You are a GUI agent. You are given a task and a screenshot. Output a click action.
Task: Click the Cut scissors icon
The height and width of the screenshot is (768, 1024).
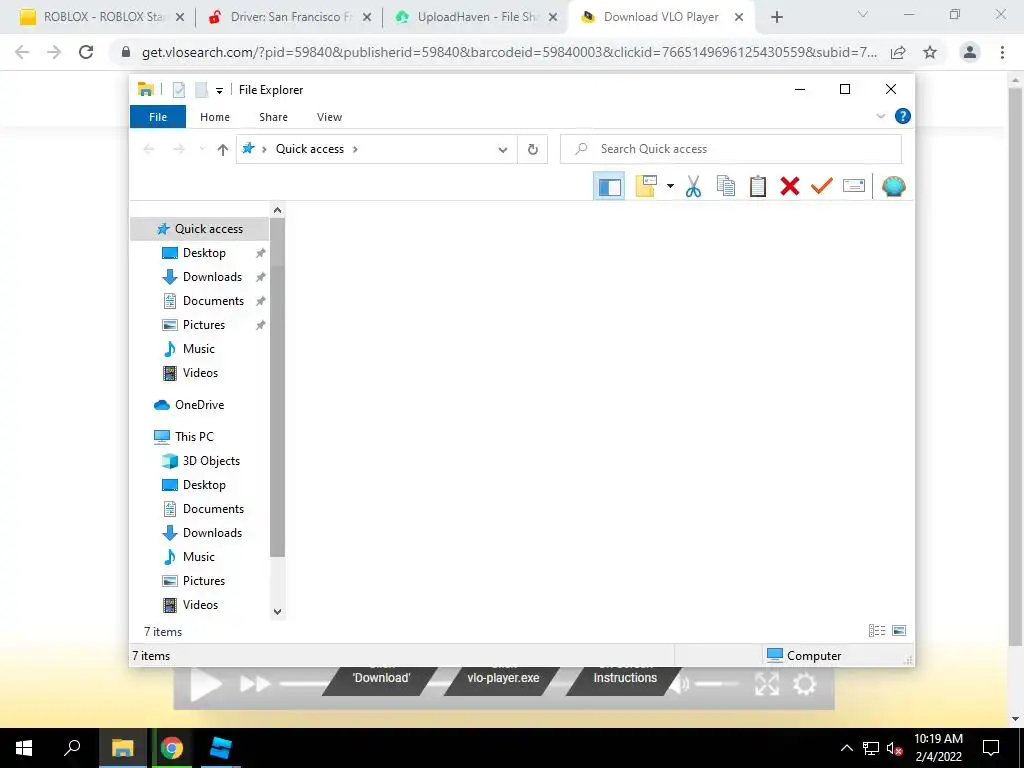[x=693, y=186]
